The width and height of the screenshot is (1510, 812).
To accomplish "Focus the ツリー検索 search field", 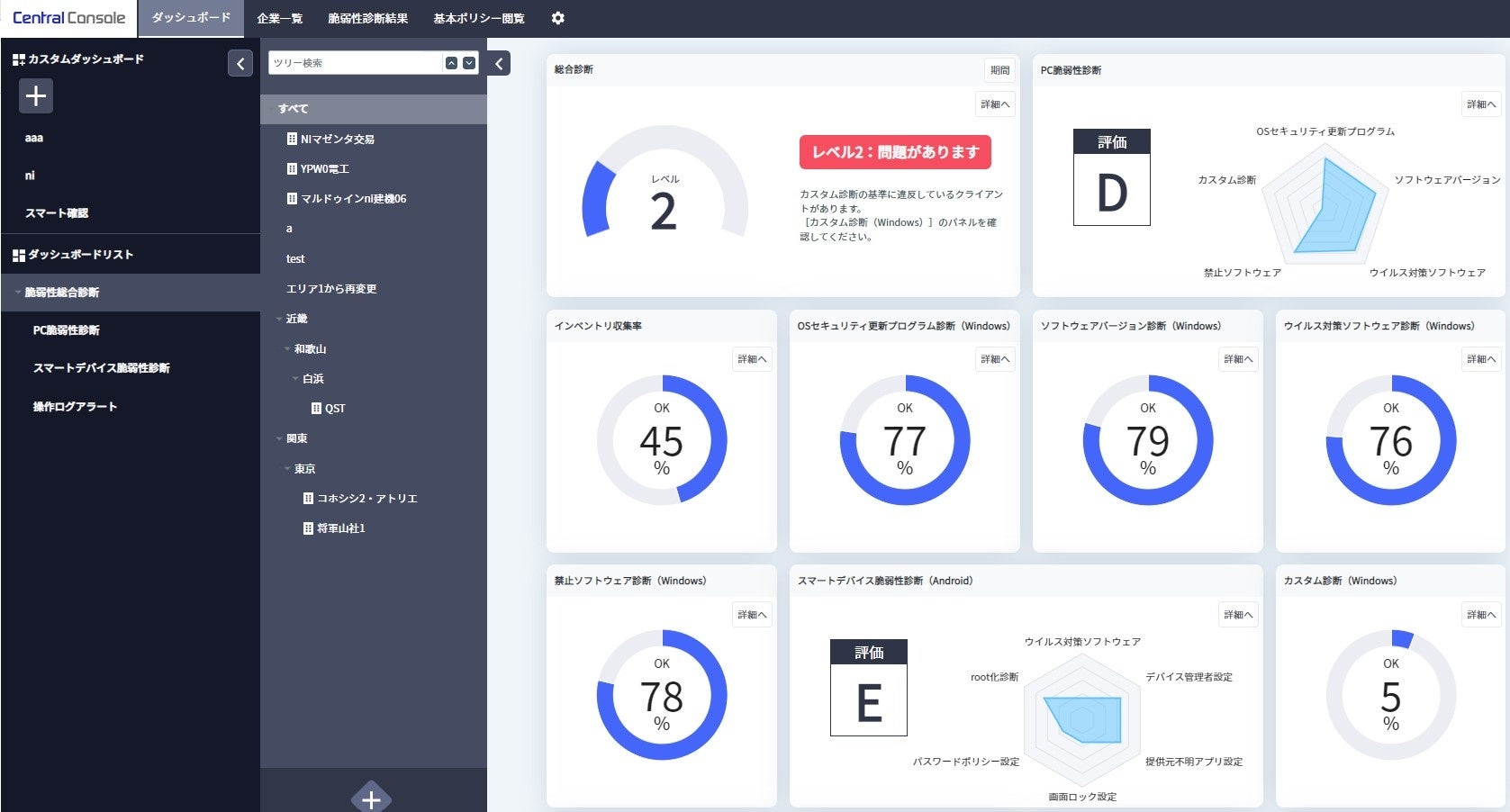I will click(355, 63).
